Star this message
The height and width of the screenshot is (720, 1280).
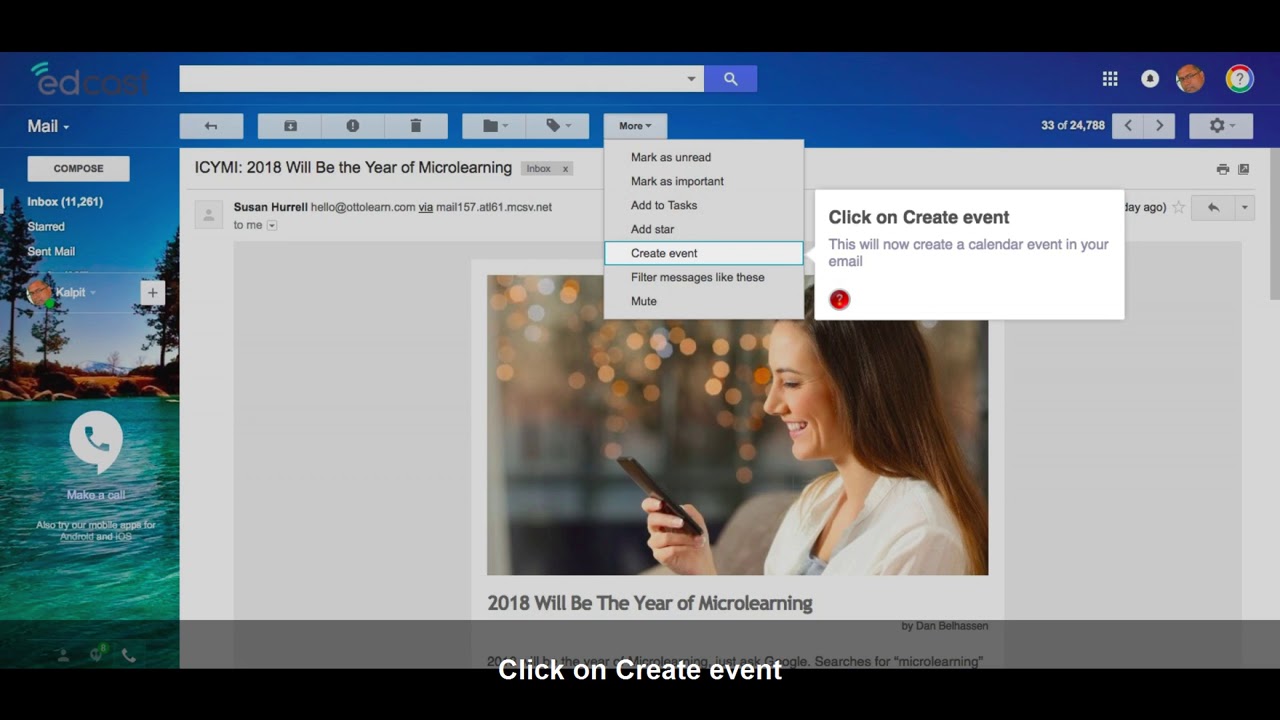(x=1178, y=207)
